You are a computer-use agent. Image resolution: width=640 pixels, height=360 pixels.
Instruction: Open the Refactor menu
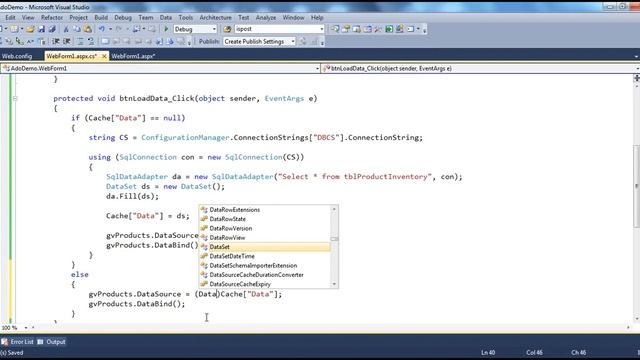[52, 18]
